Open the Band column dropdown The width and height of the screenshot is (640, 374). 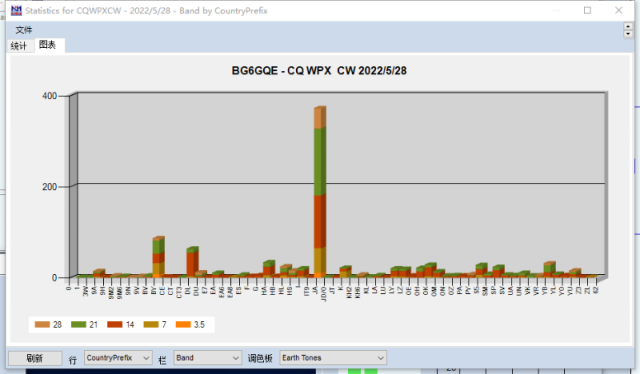(207, 358)
